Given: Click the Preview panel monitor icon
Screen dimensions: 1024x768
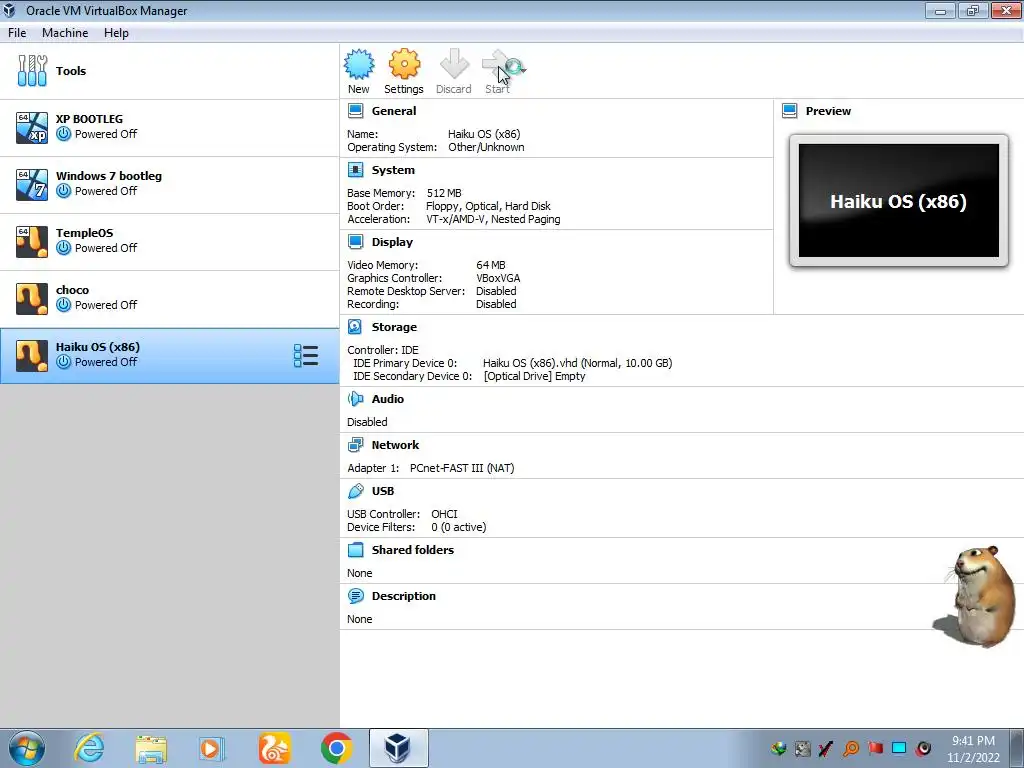Looking at the screenshot, I should [790, 111].
